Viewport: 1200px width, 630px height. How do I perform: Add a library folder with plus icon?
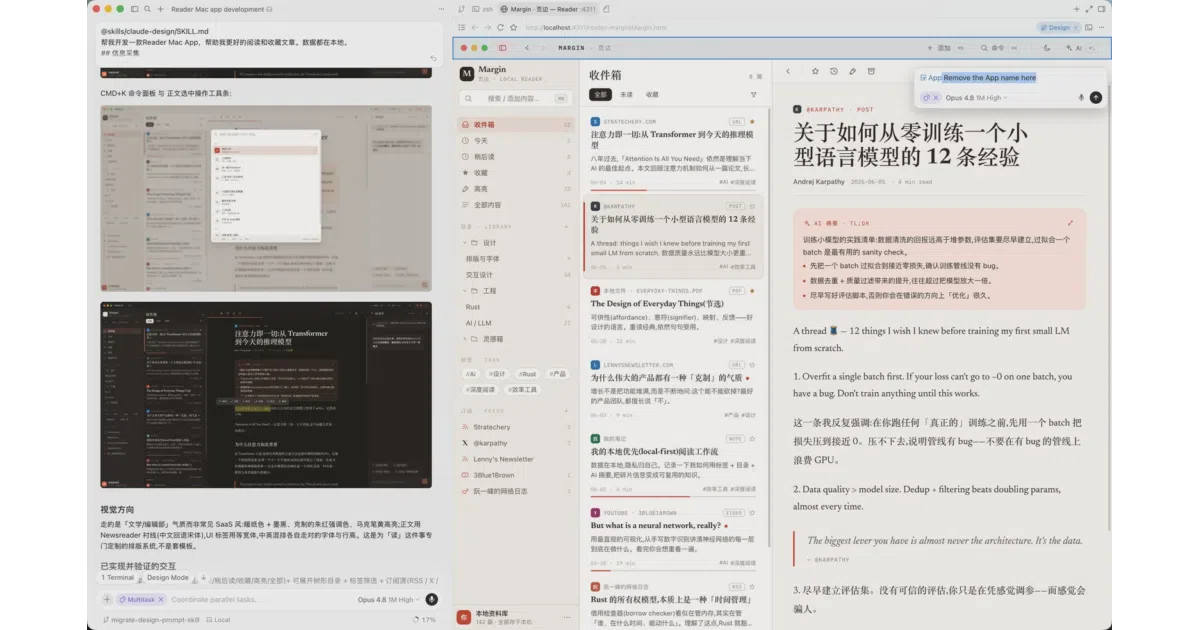(x=567, y=226)
